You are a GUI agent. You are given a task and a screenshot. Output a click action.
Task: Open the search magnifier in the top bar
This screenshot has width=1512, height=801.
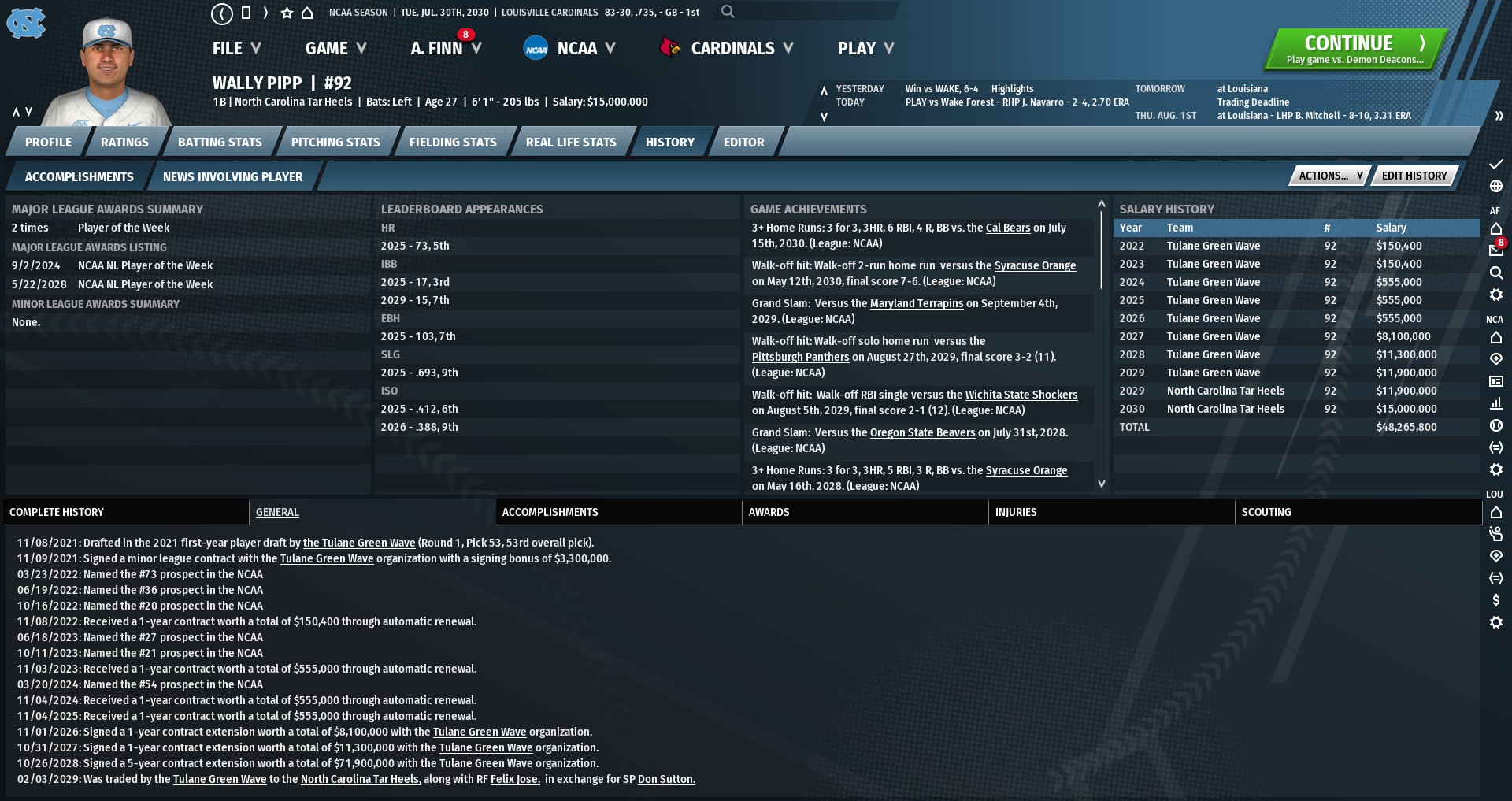(728, 12)
